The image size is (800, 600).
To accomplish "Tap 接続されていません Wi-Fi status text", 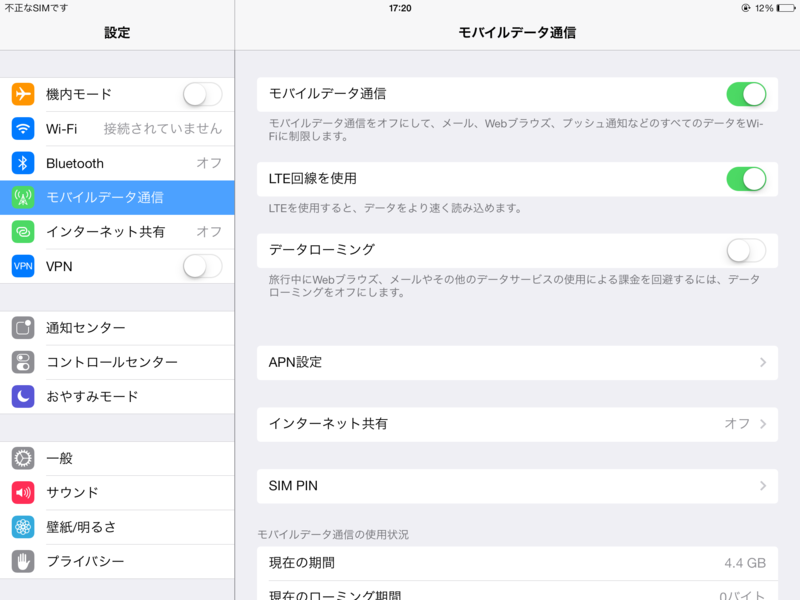I will pos(163,129).
